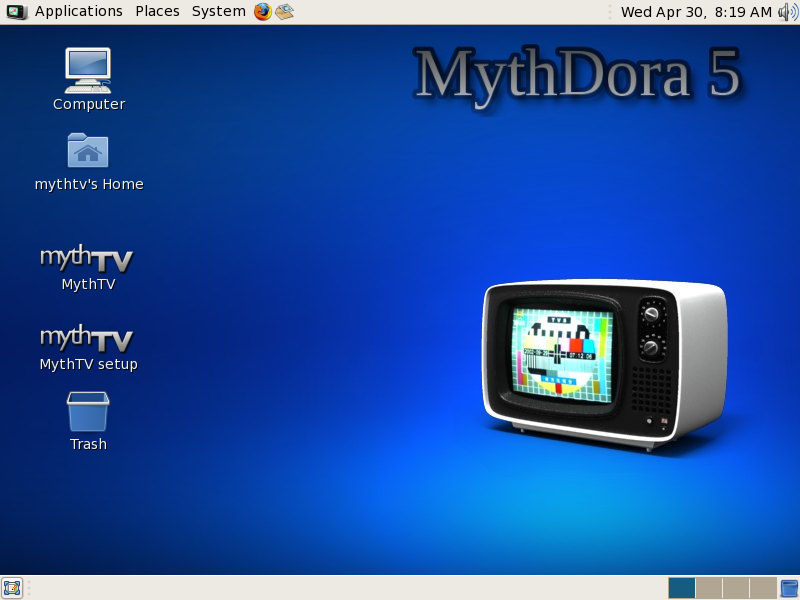Click the volume speaker icon in the panel
The image size is (800, 600).
[x=788, y=12]
